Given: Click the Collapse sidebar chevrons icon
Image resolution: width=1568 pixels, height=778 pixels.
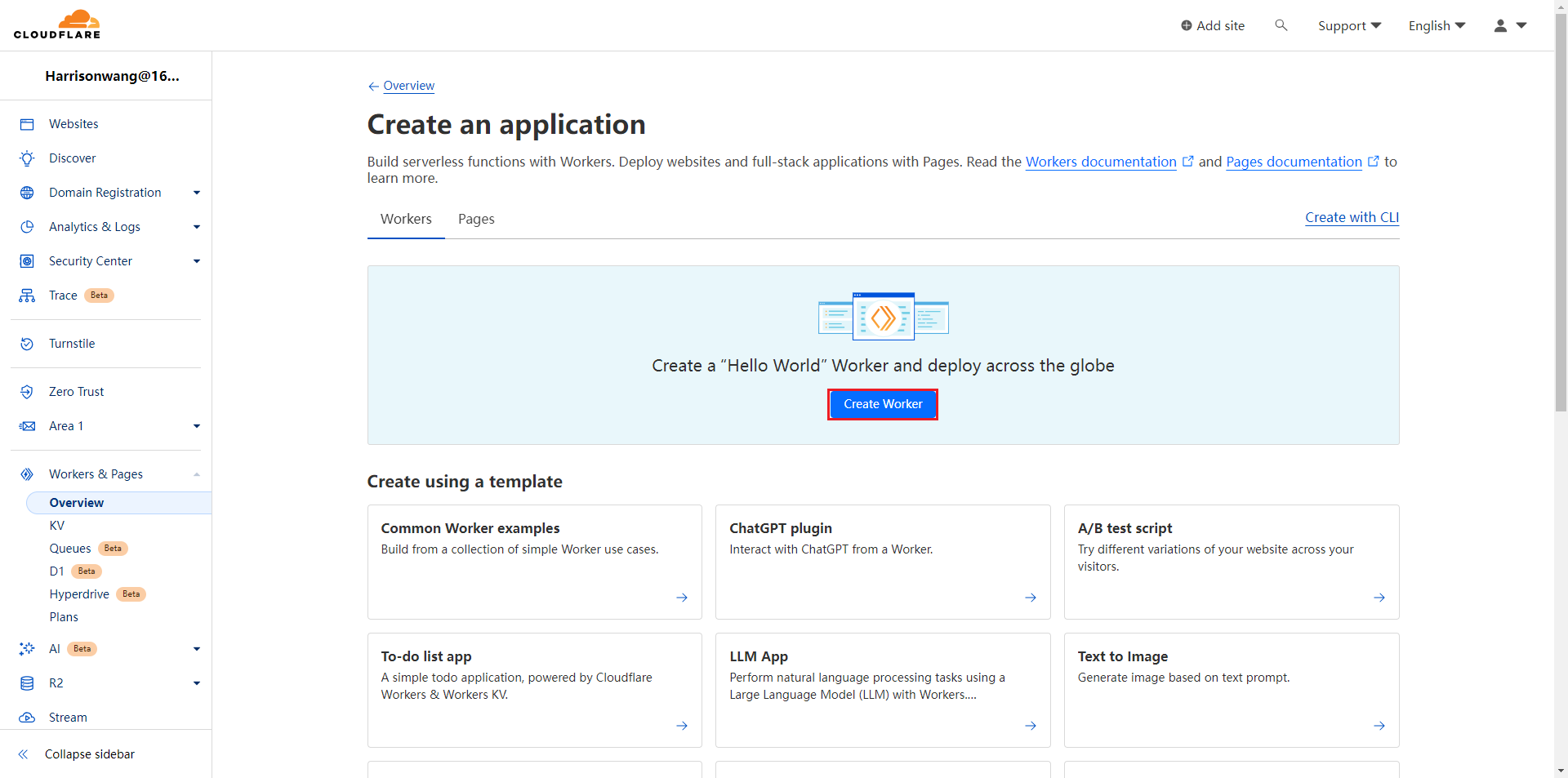Looking at the screenshot, I should click(x=24, y=754).
